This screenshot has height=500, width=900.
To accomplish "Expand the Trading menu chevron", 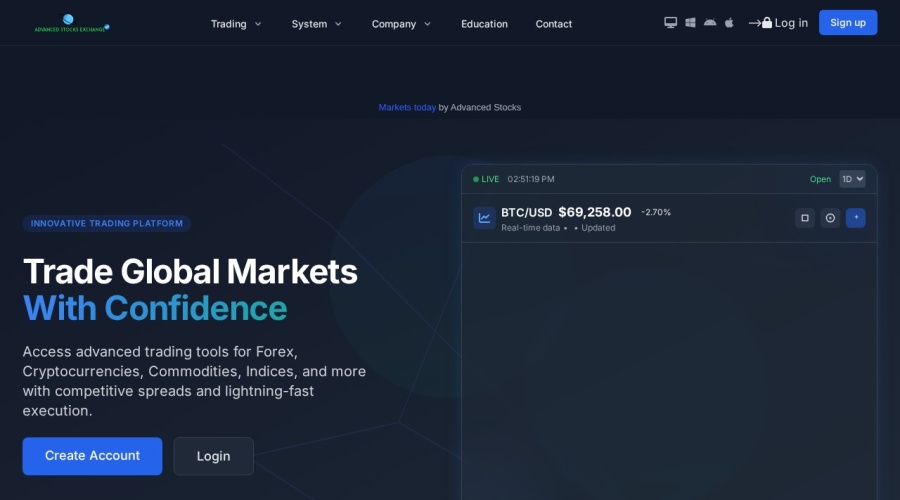I will click(x=258, y=24).
